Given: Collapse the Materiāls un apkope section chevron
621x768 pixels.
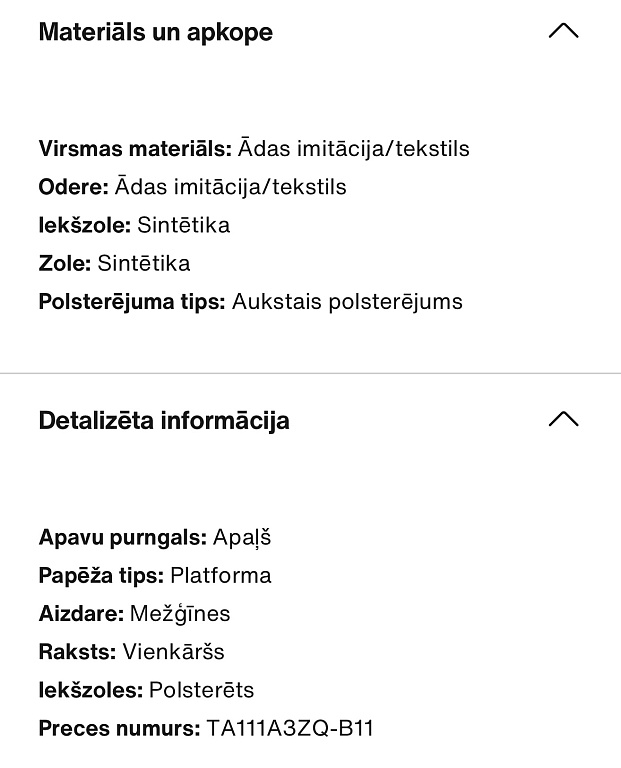Looking at the screenshot, I should [564, 31].
